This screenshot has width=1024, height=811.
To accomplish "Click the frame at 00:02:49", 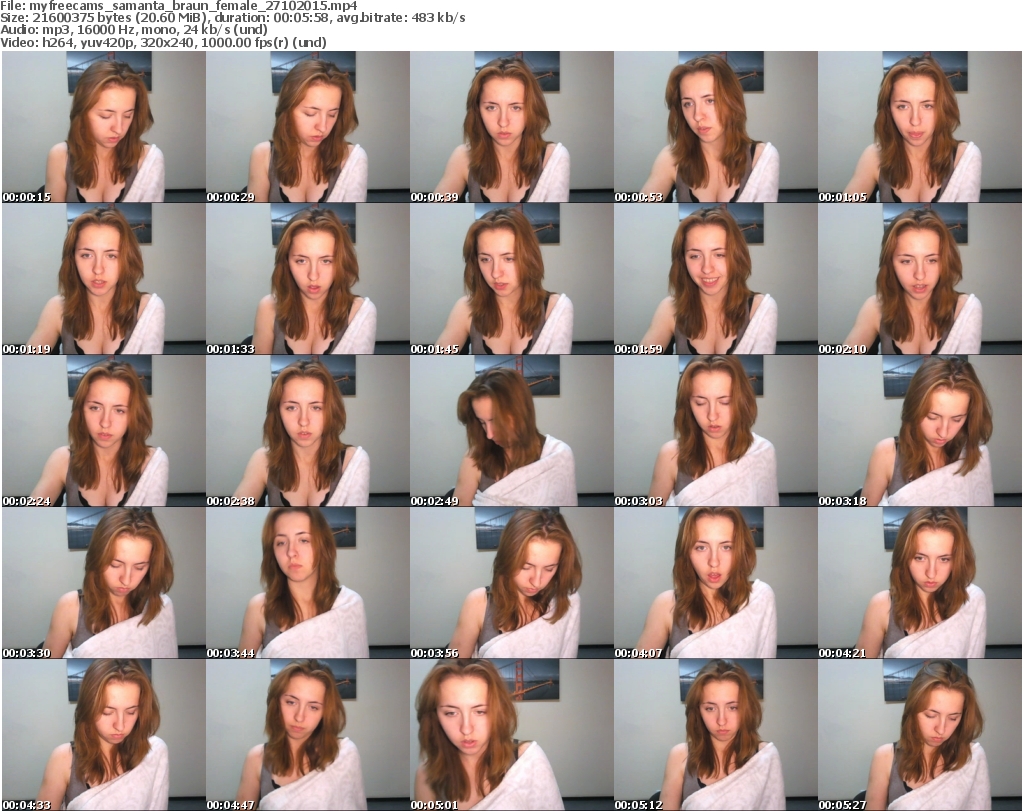I will point(511,431).
